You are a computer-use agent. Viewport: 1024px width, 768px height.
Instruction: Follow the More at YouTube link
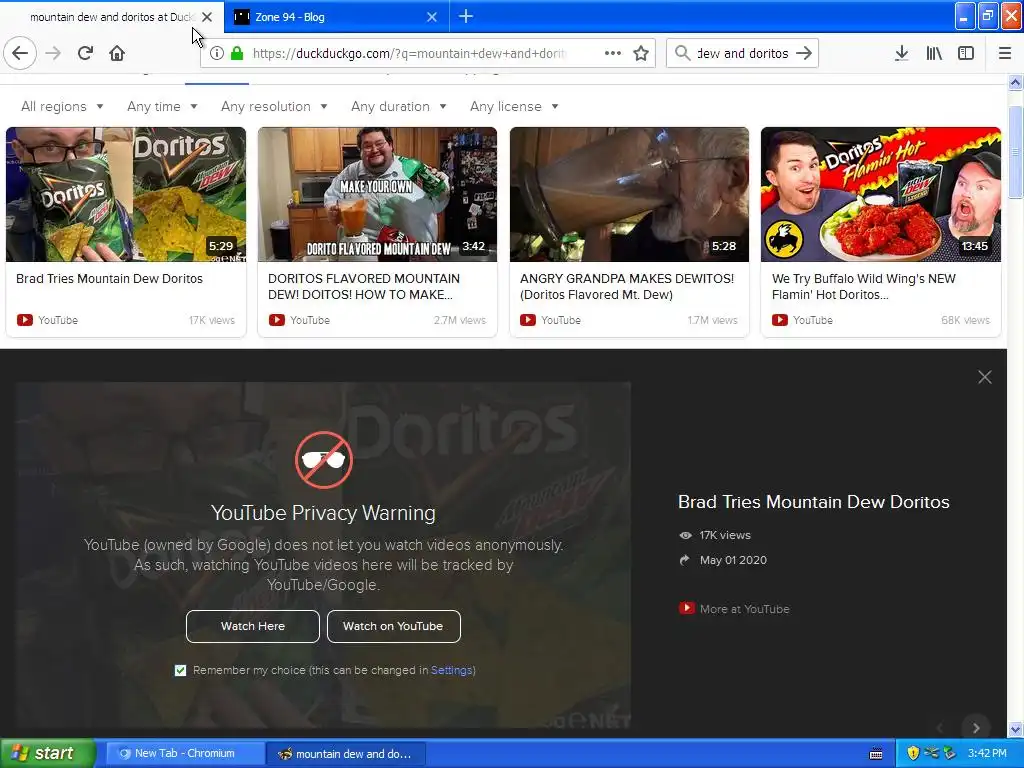(x=744, y=609)
